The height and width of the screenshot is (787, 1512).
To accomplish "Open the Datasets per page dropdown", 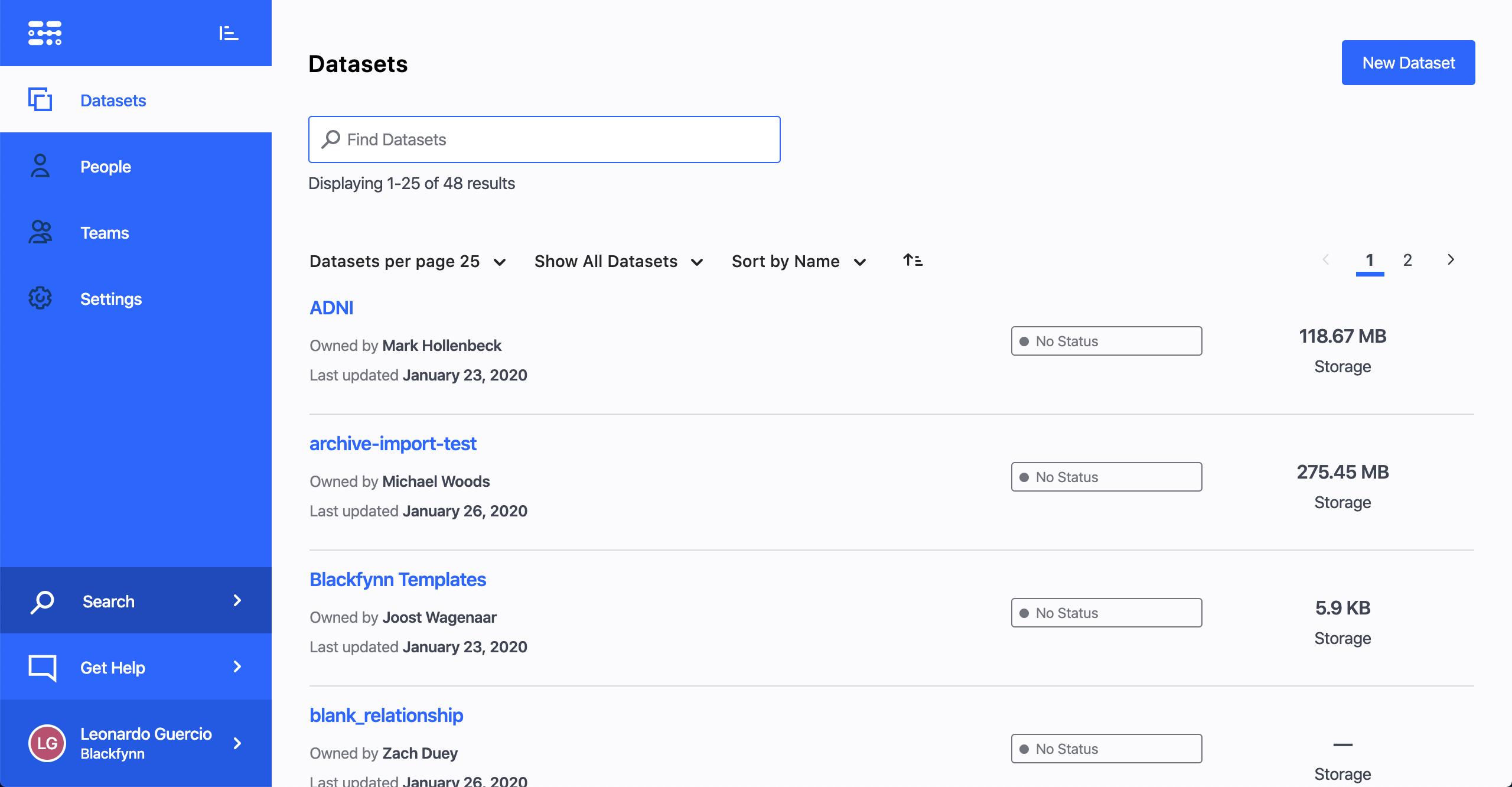I will tap(408, 261).
